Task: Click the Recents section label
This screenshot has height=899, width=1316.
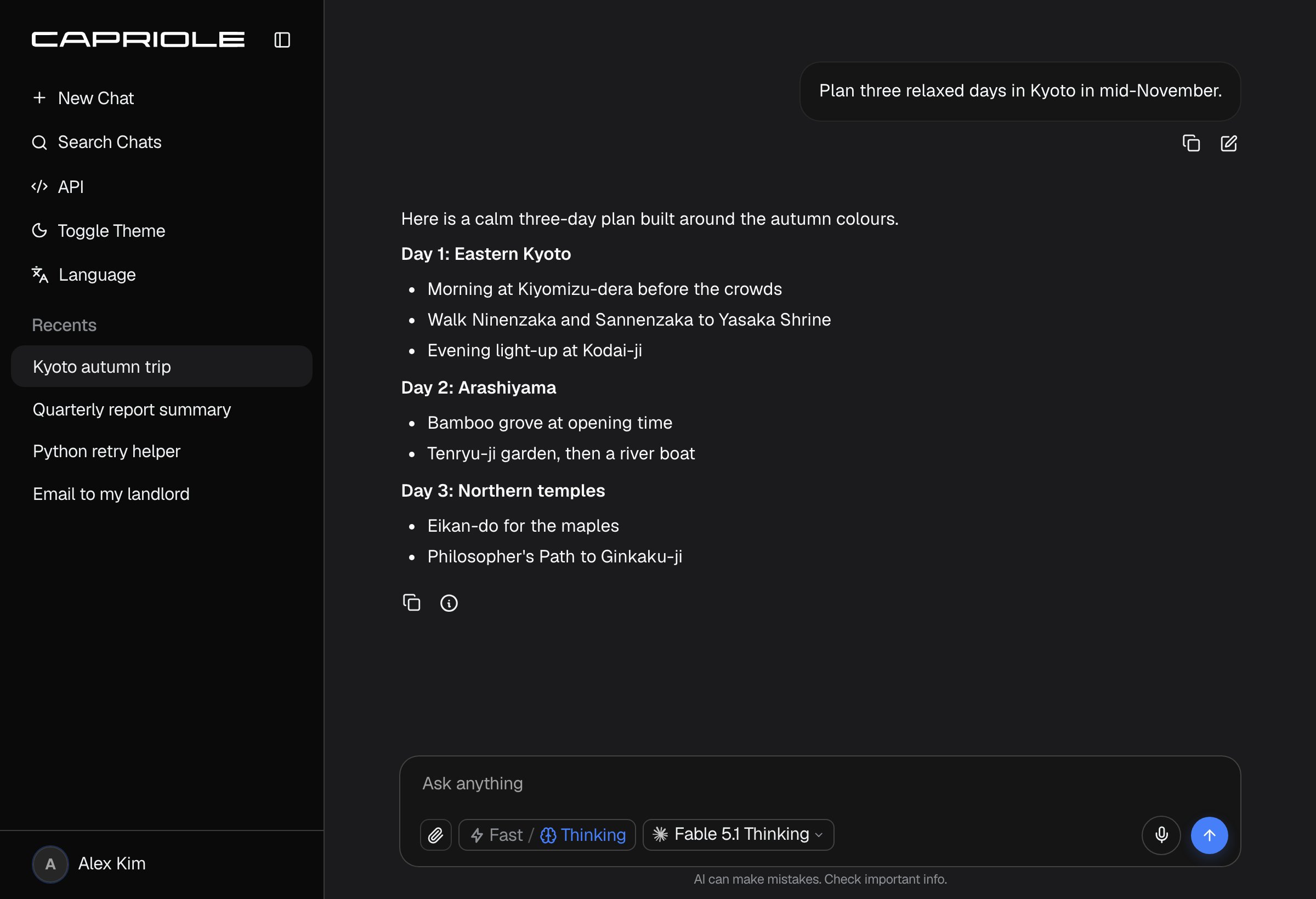Action: 64,325
